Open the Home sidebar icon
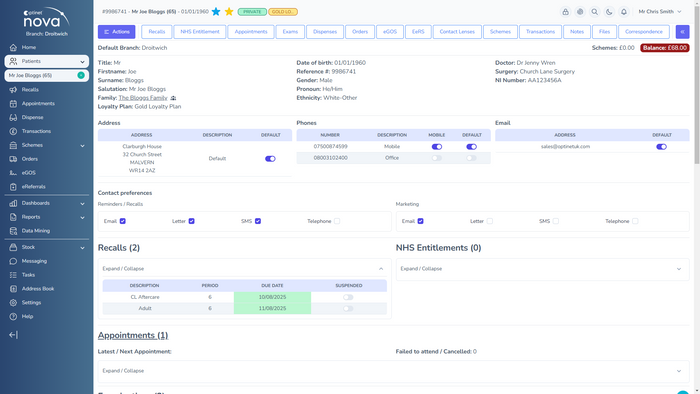 (x=13, y=47)
